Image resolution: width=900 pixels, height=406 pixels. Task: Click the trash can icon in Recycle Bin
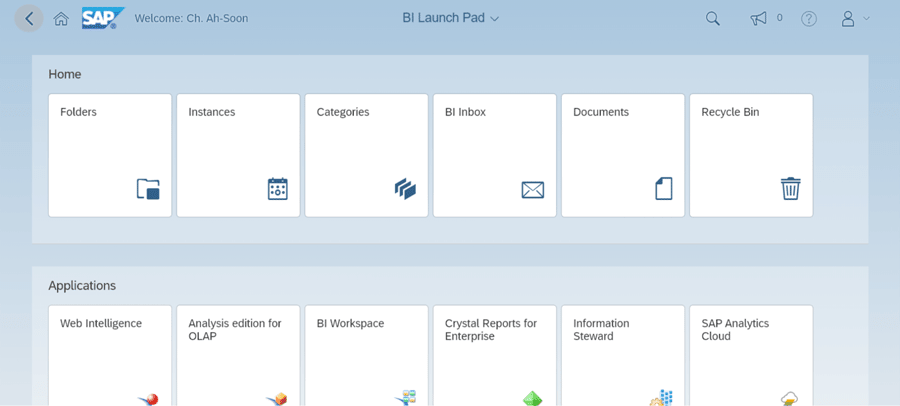(790, 188)
